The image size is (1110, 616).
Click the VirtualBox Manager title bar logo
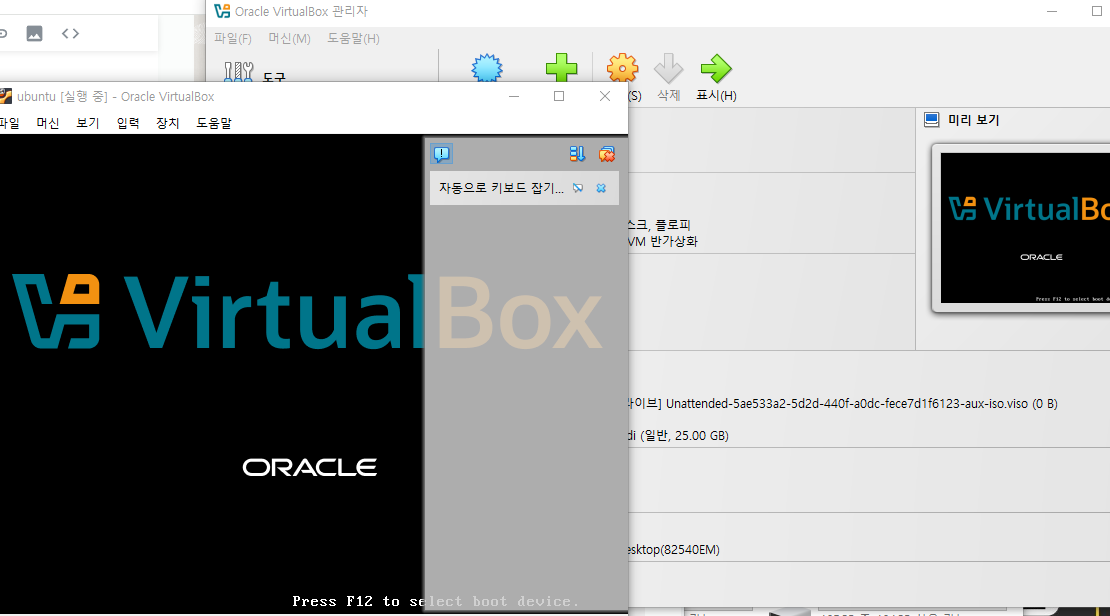coord(222,11)
